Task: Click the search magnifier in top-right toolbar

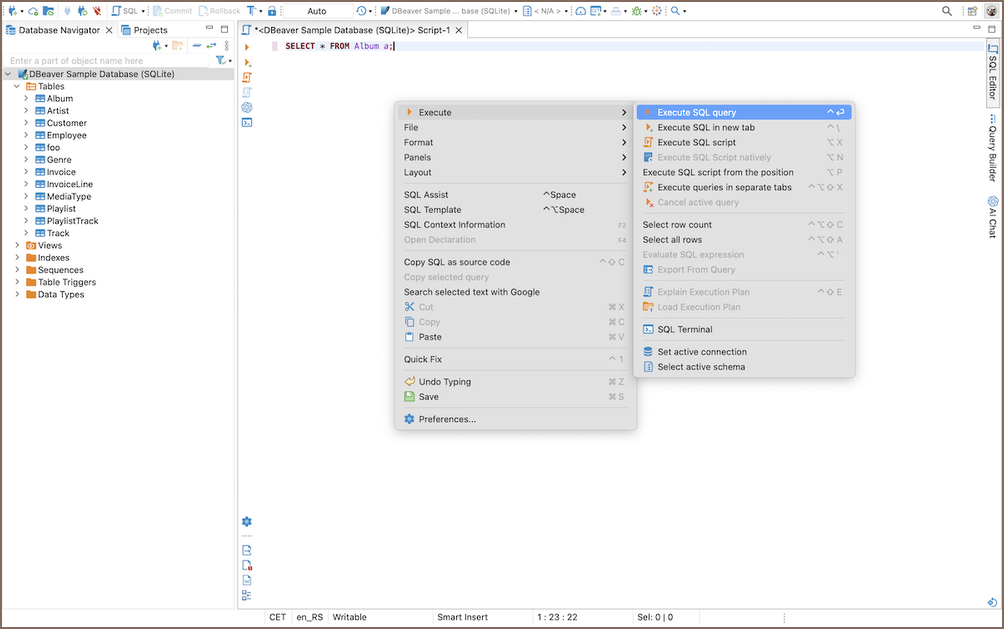Action: tap(947, 11)
